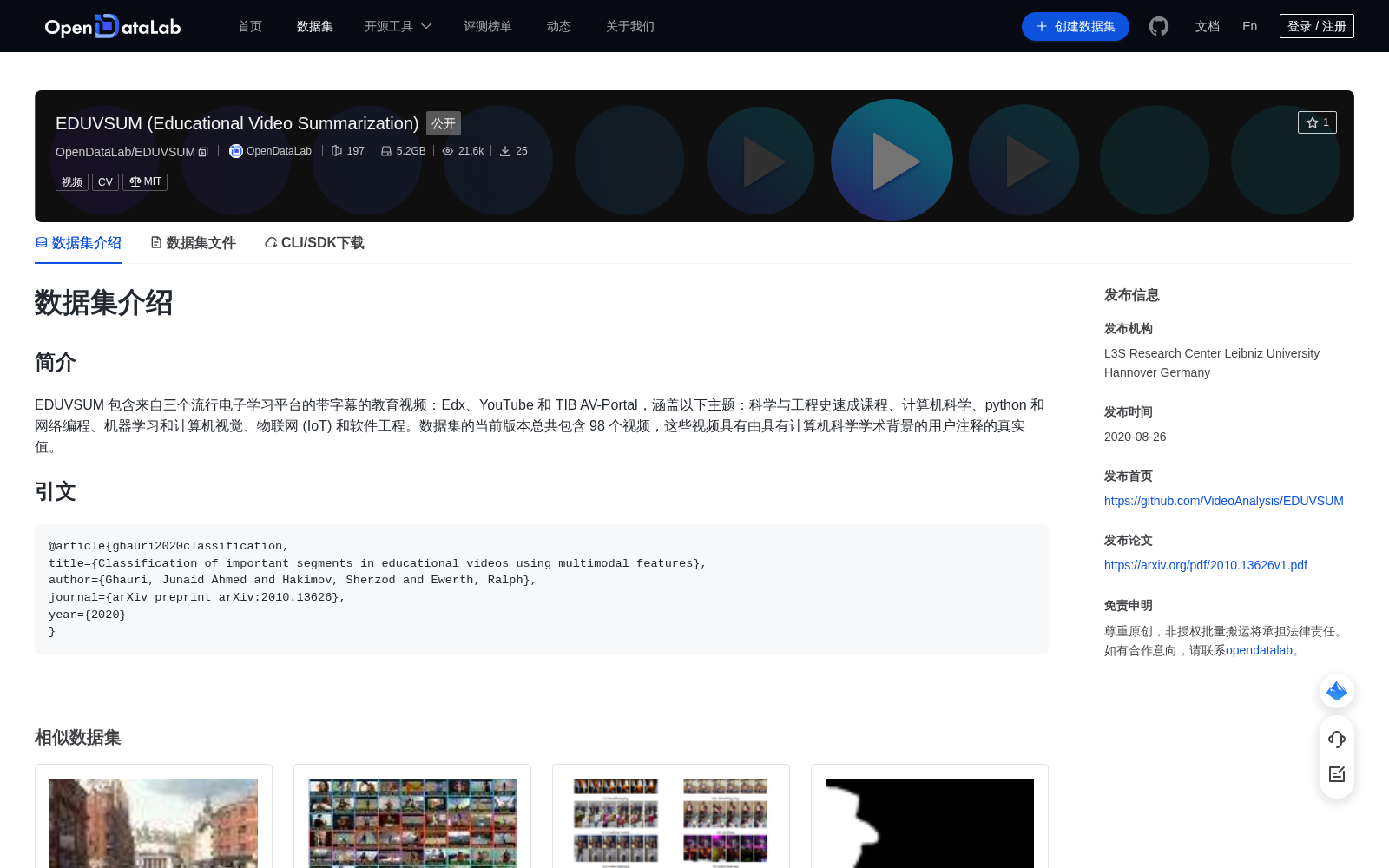Image resolution: width=1389 pixels, height=868 pixels.
Task: Open the second similar dataset colorful grid thumbnail
Action: click(x=412, y=823)
